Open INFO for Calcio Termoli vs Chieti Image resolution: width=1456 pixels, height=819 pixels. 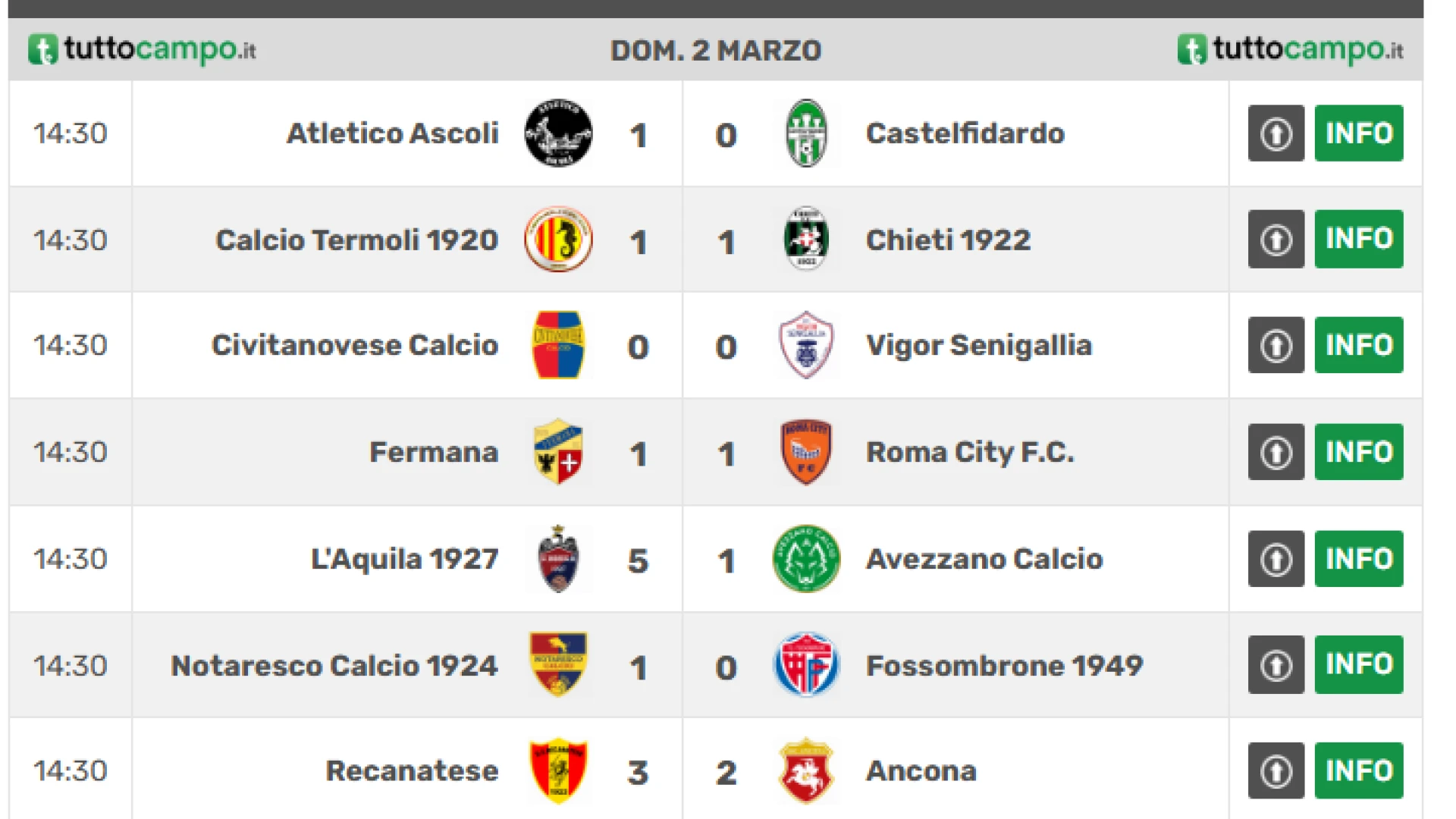pos(1359,239)
